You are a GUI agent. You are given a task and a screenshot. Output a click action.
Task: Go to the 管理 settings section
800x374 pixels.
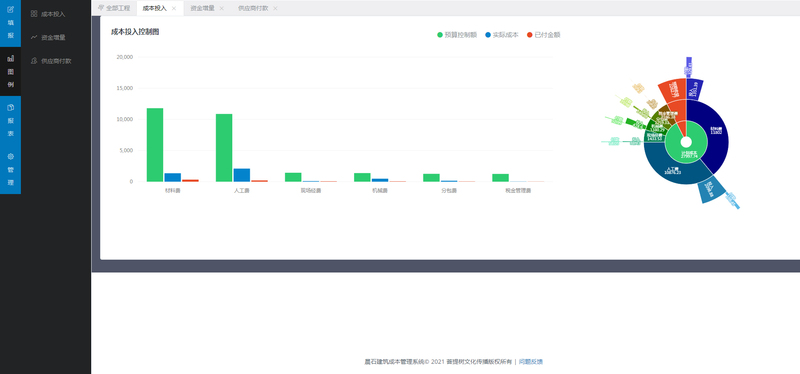coord(10,169)
